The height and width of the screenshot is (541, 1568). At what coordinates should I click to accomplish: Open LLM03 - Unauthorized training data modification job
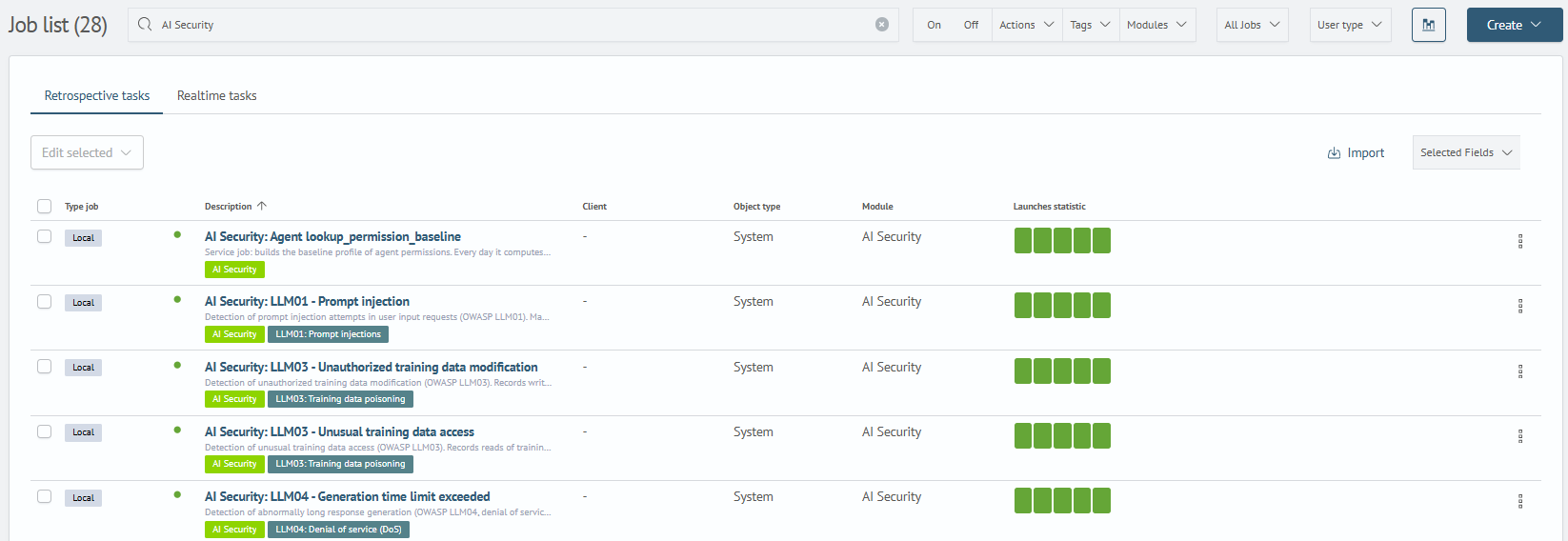372,367
